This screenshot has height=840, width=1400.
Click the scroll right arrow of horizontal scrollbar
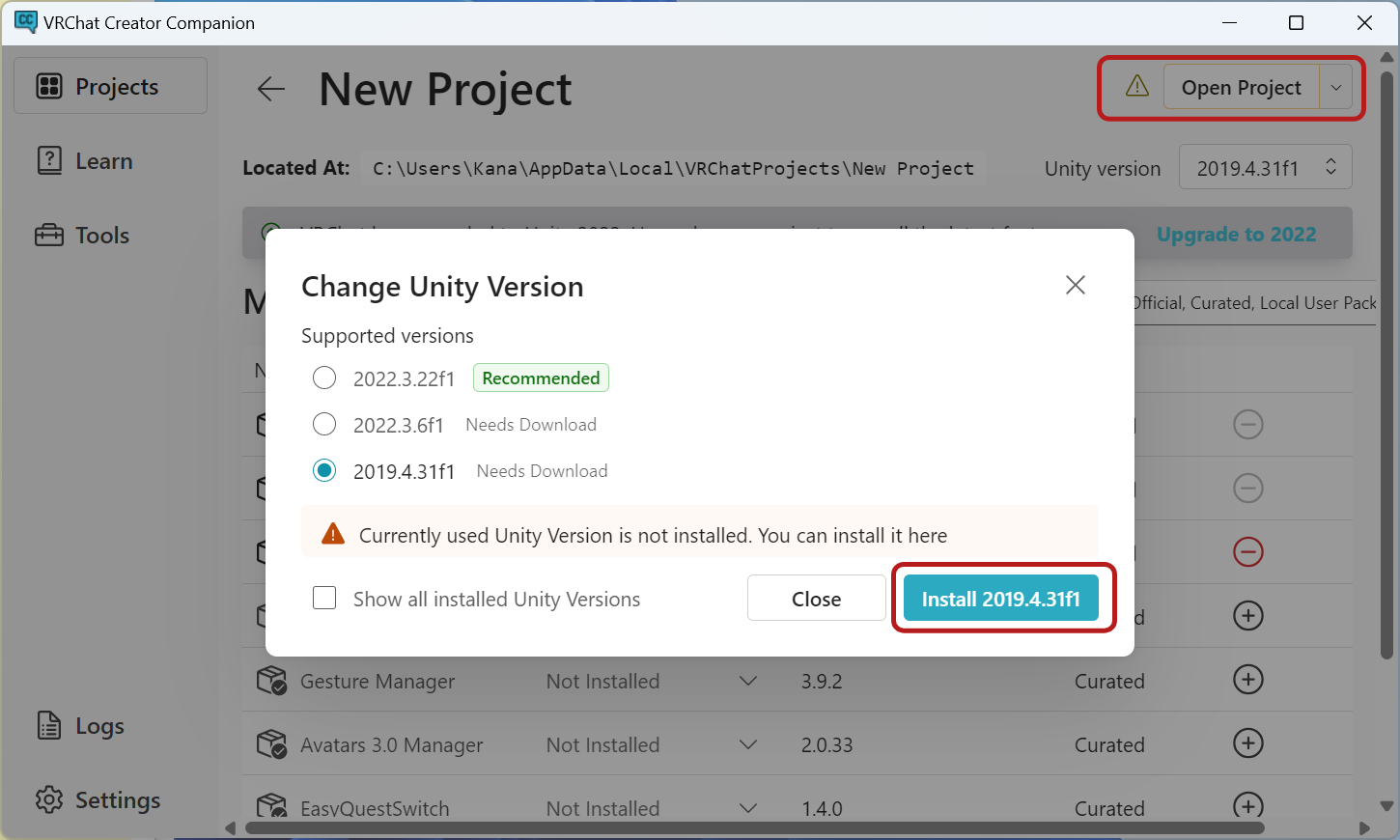[1364, 827]
